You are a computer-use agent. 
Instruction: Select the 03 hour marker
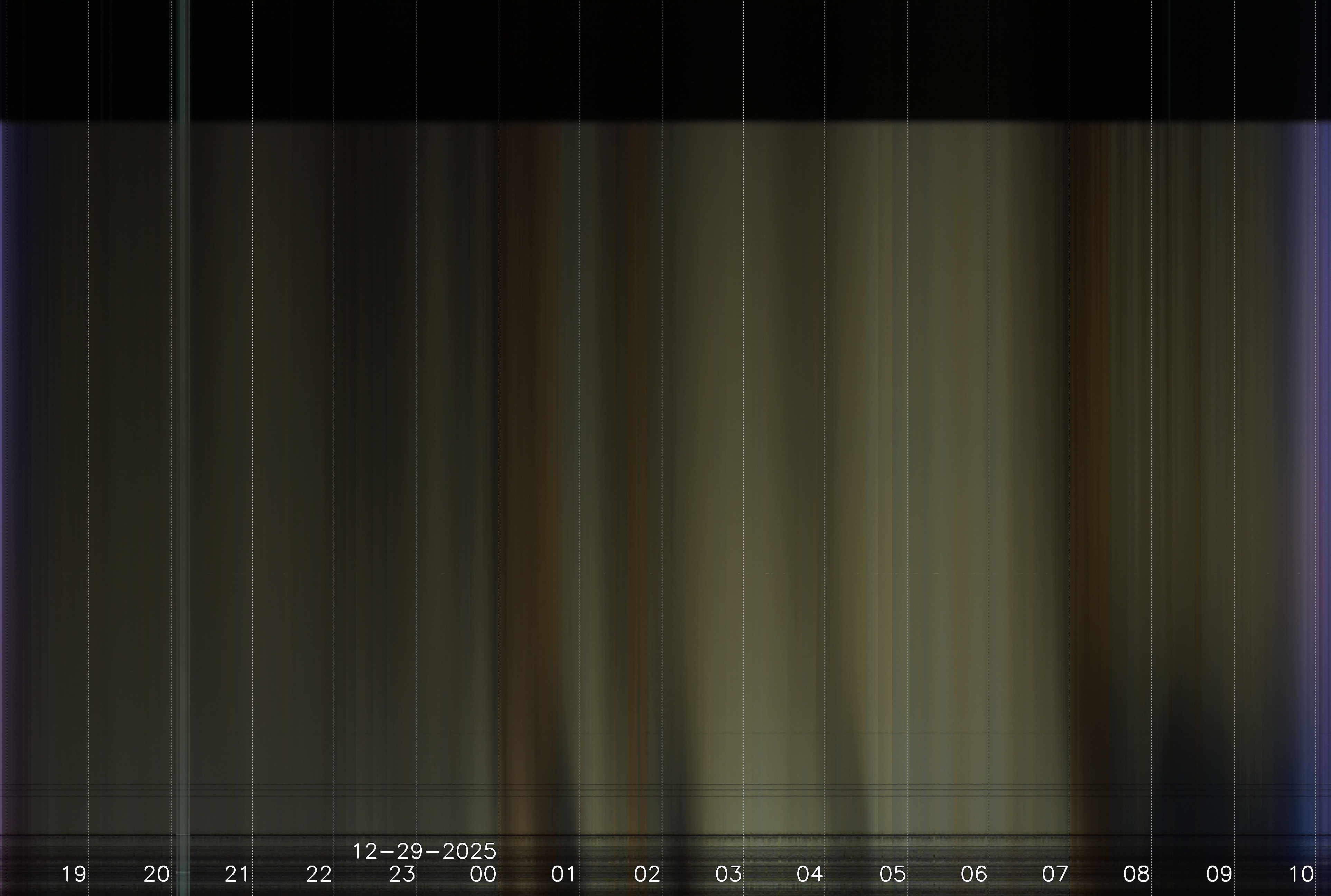pos(729,874)
